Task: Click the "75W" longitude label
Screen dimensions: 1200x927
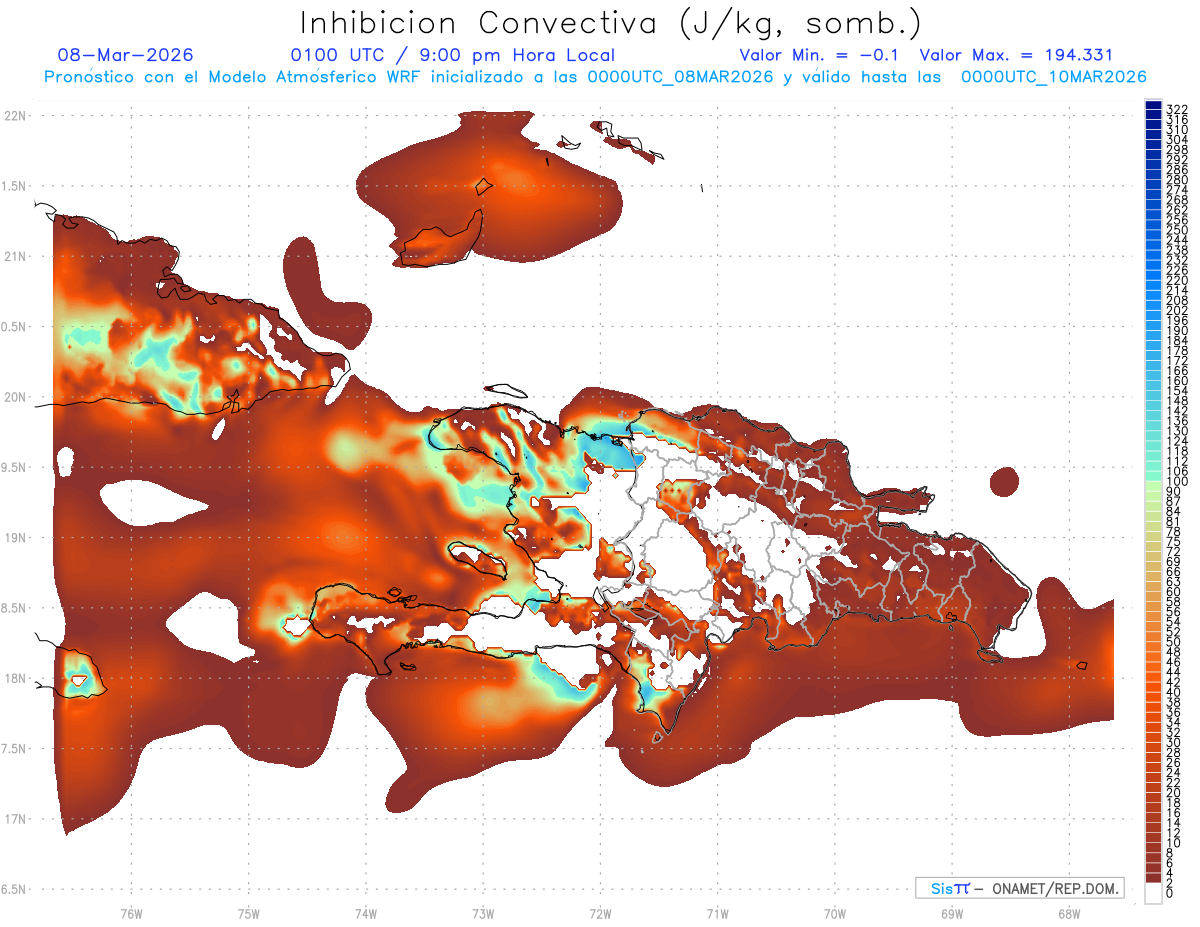Action: point(248,913)
